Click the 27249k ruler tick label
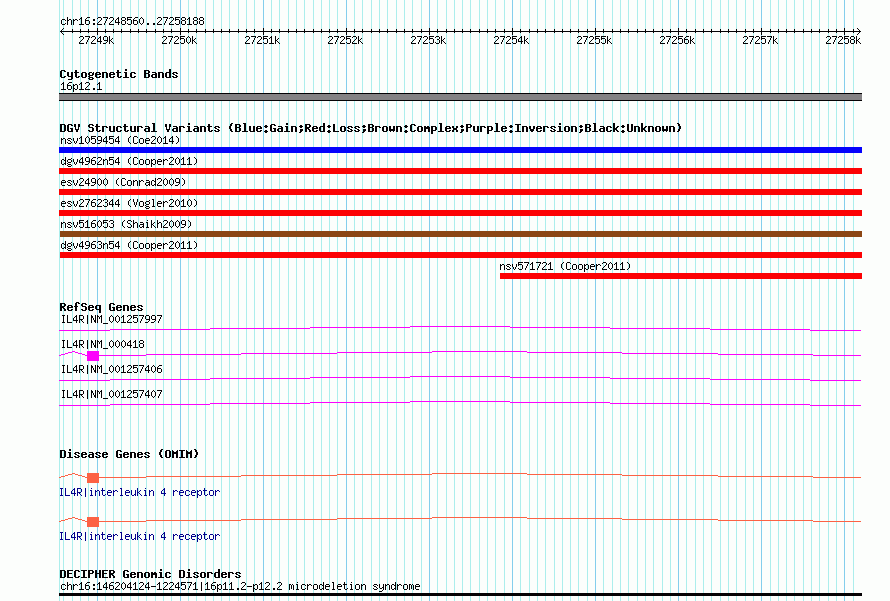Screen dimensions: 890x601 pyautogui.click(x=96, y=40)
